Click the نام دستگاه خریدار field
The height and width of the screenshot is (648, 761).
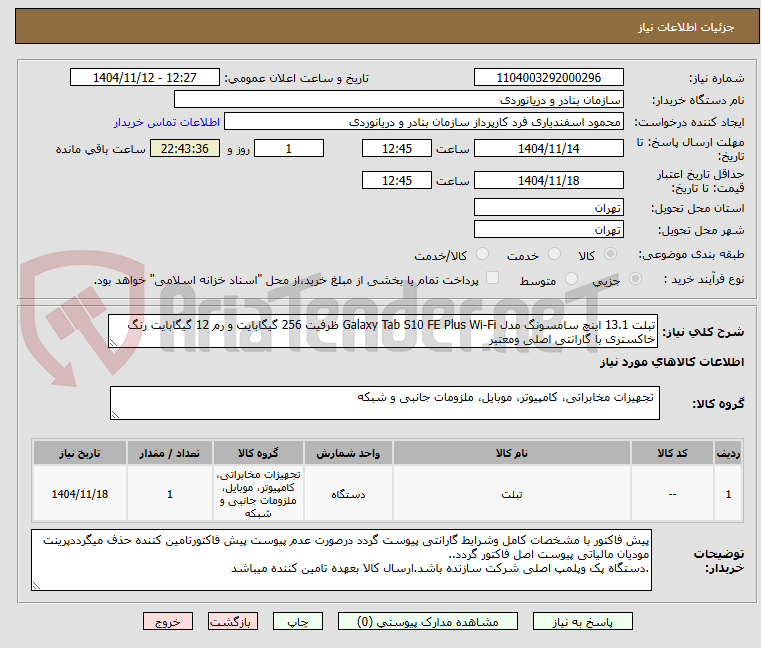point(398,100)
